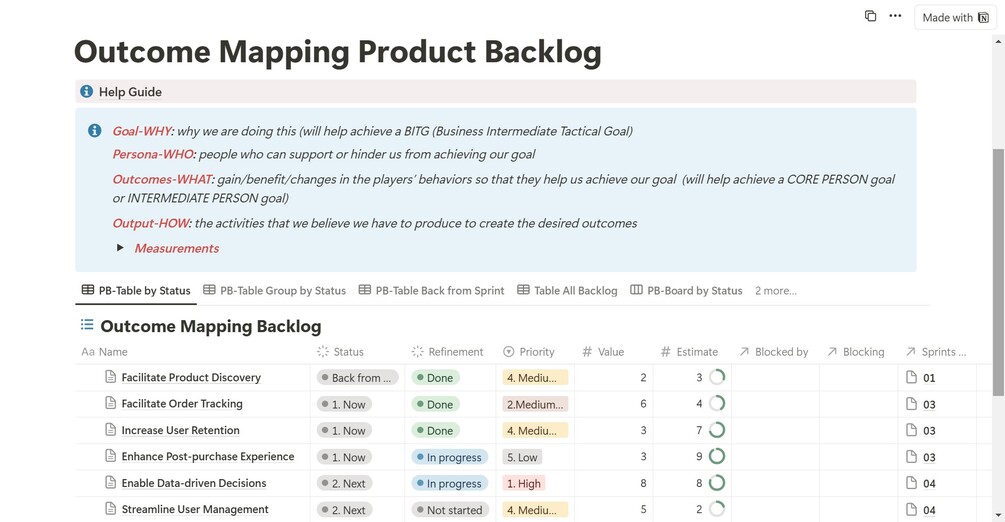The width and height of the screenshot is (1005, 522).
Task: Open the Enable Data-driven Decisions item
Action: (x=194, y=483)
